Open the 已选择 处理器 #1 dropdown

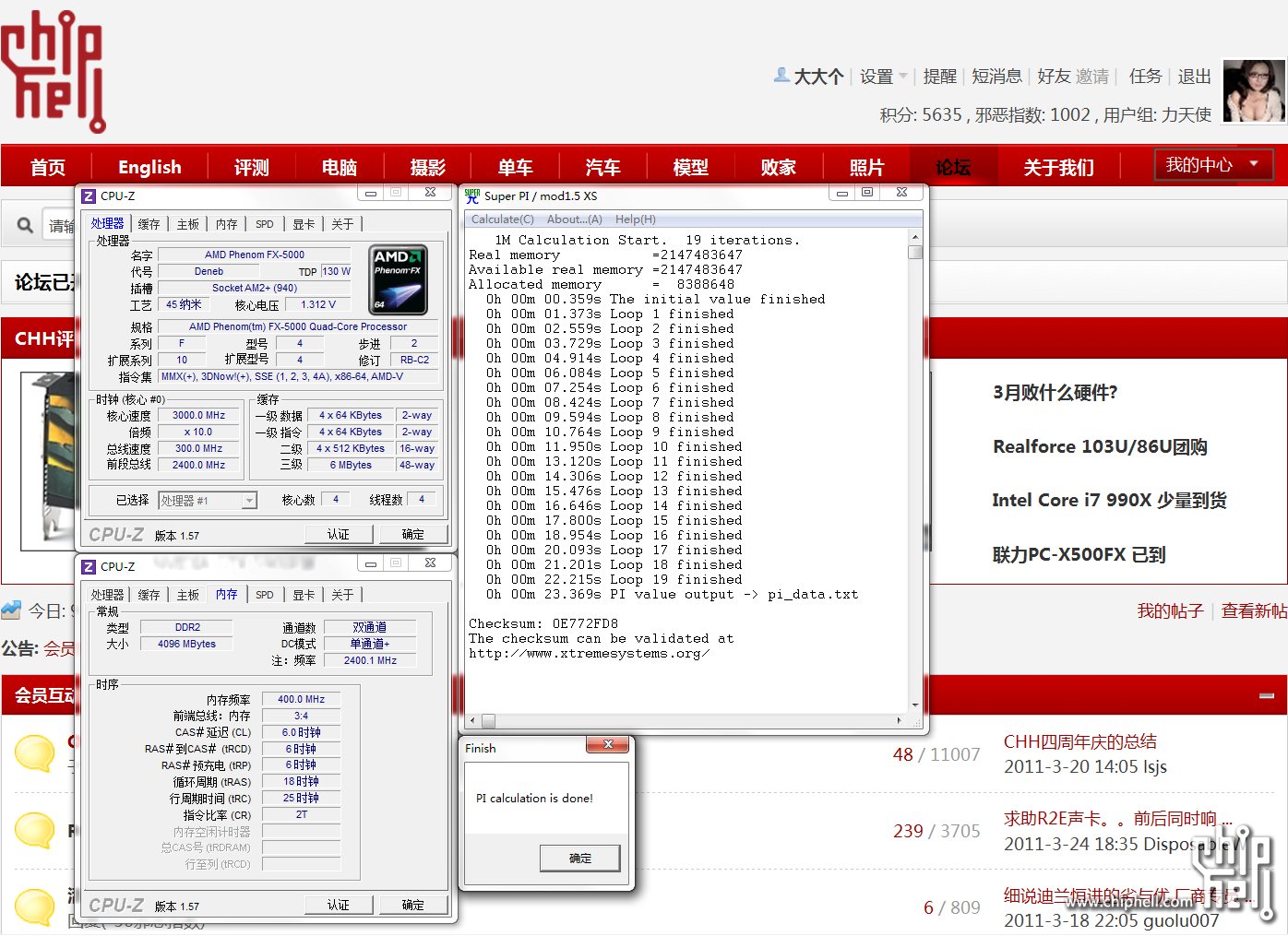tap(208, 500)
